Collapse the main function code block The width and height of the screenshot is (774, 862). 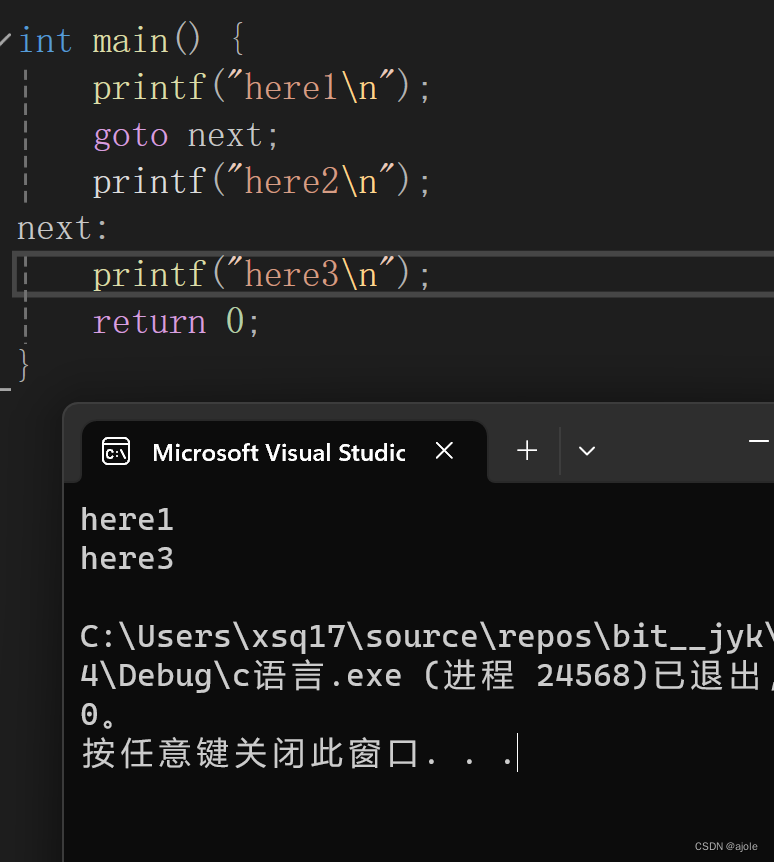5,40
